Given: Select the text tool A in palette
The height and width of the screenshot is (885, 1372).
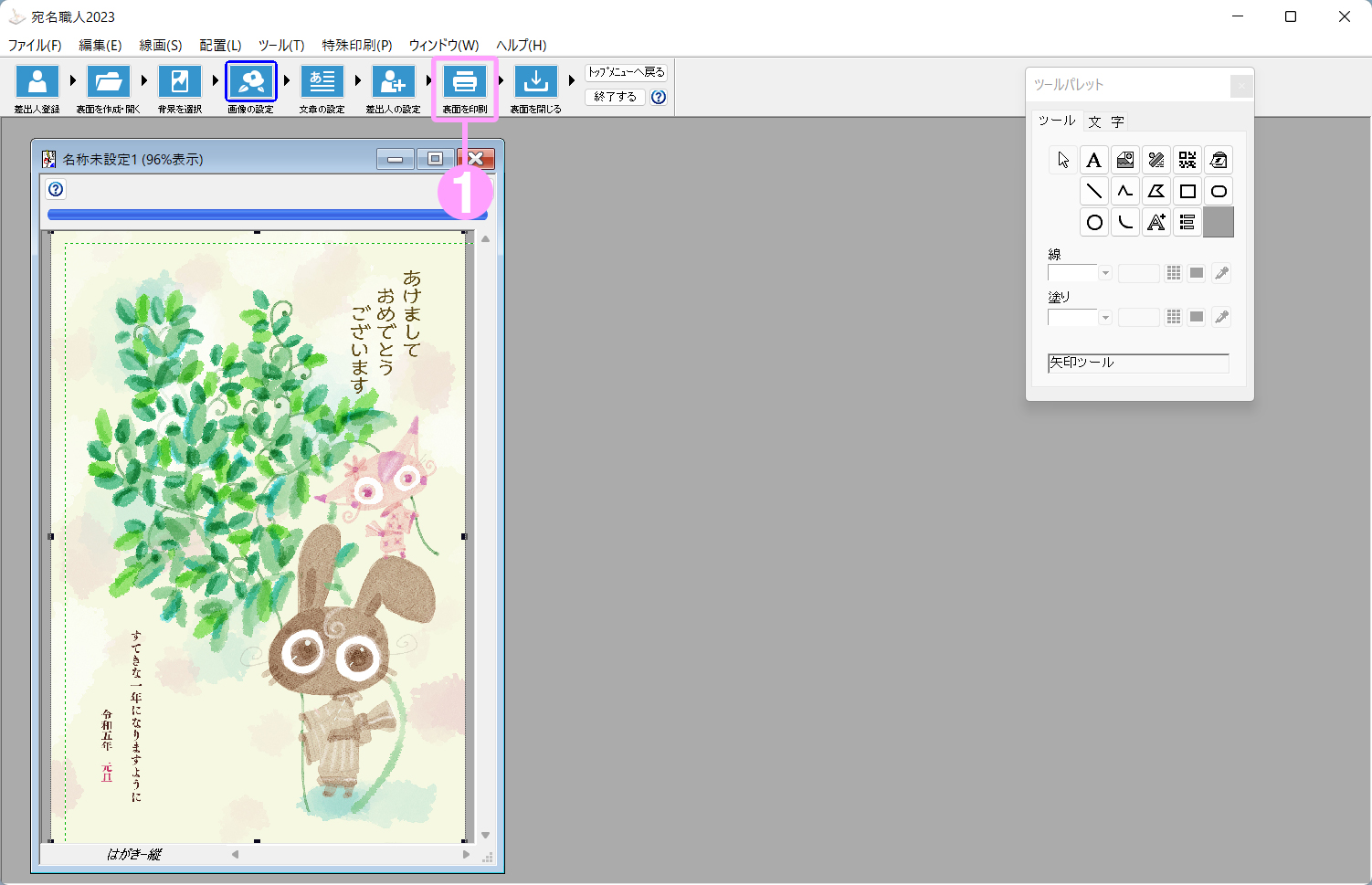Looking at the screenshot, I should [x=1093, y=161].
